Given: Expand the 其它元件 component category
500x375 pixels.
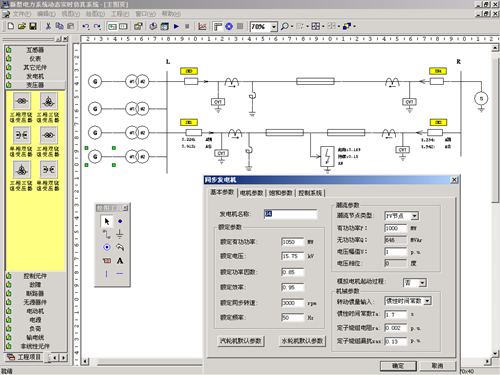Looking at the screenshot, I should [x=35, y=67].
